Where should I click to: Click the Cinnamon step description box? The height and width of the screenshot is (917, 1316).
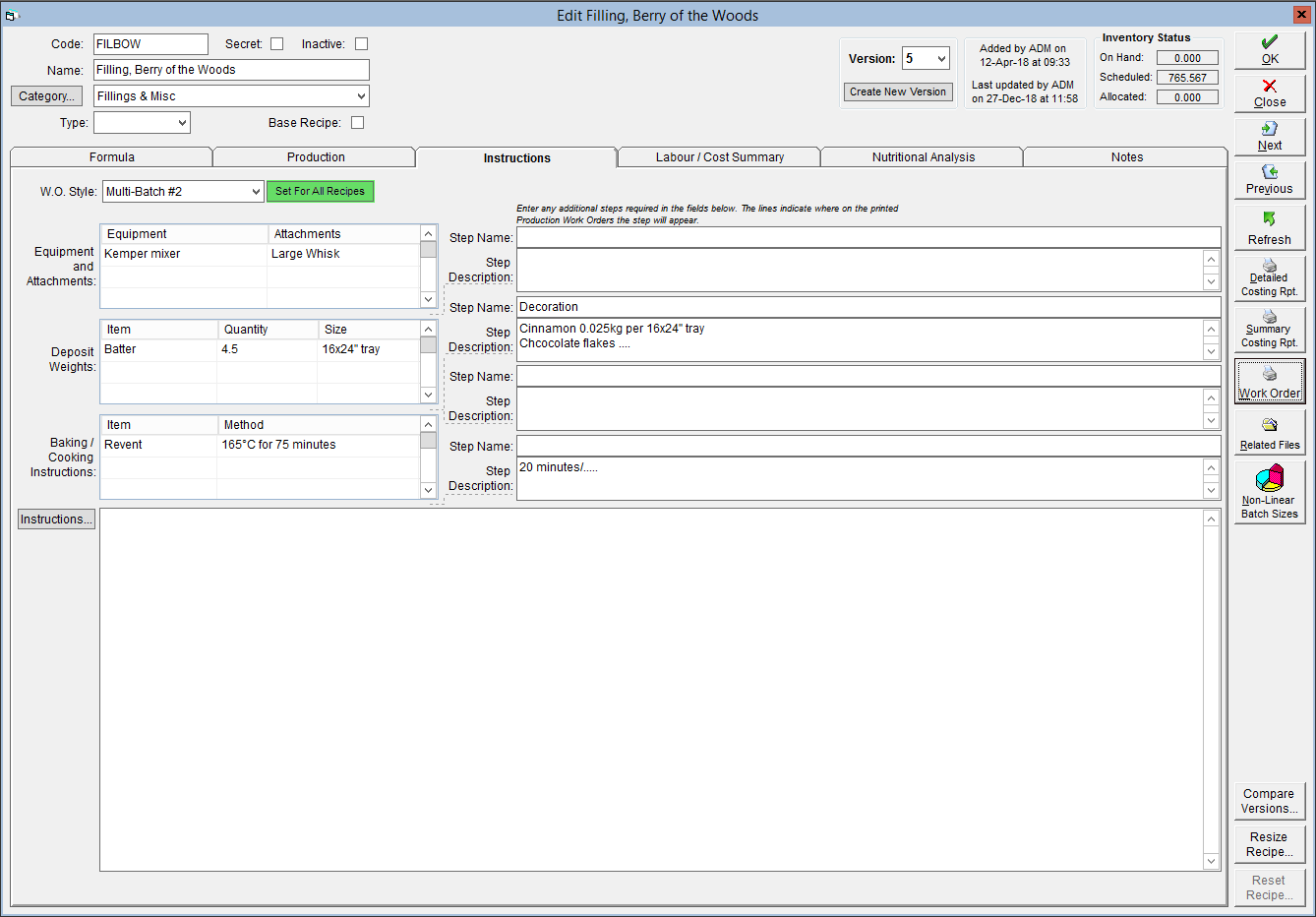[x=860, y=339]
